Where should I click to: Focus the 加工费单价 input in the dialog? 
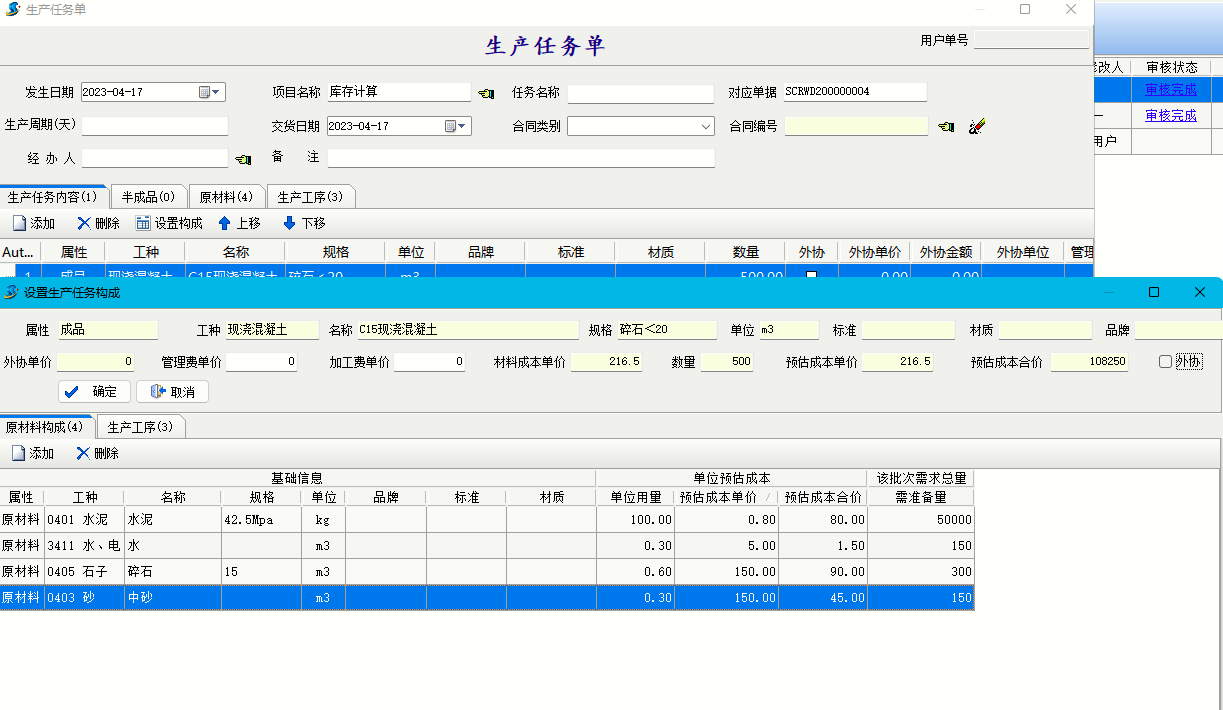(429, 362)
